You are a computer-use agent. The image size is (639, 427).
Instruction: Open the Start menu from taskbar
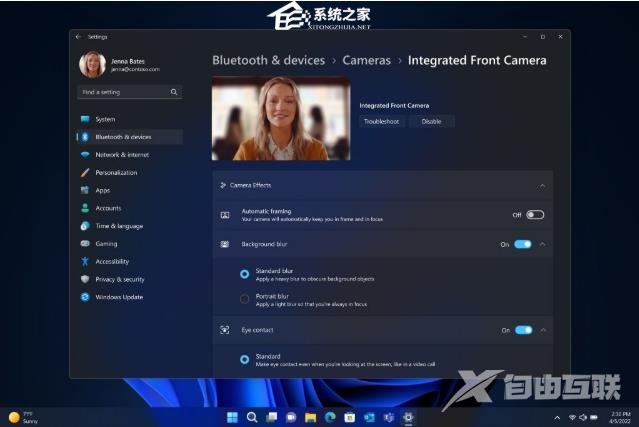(x=232, y=417)
